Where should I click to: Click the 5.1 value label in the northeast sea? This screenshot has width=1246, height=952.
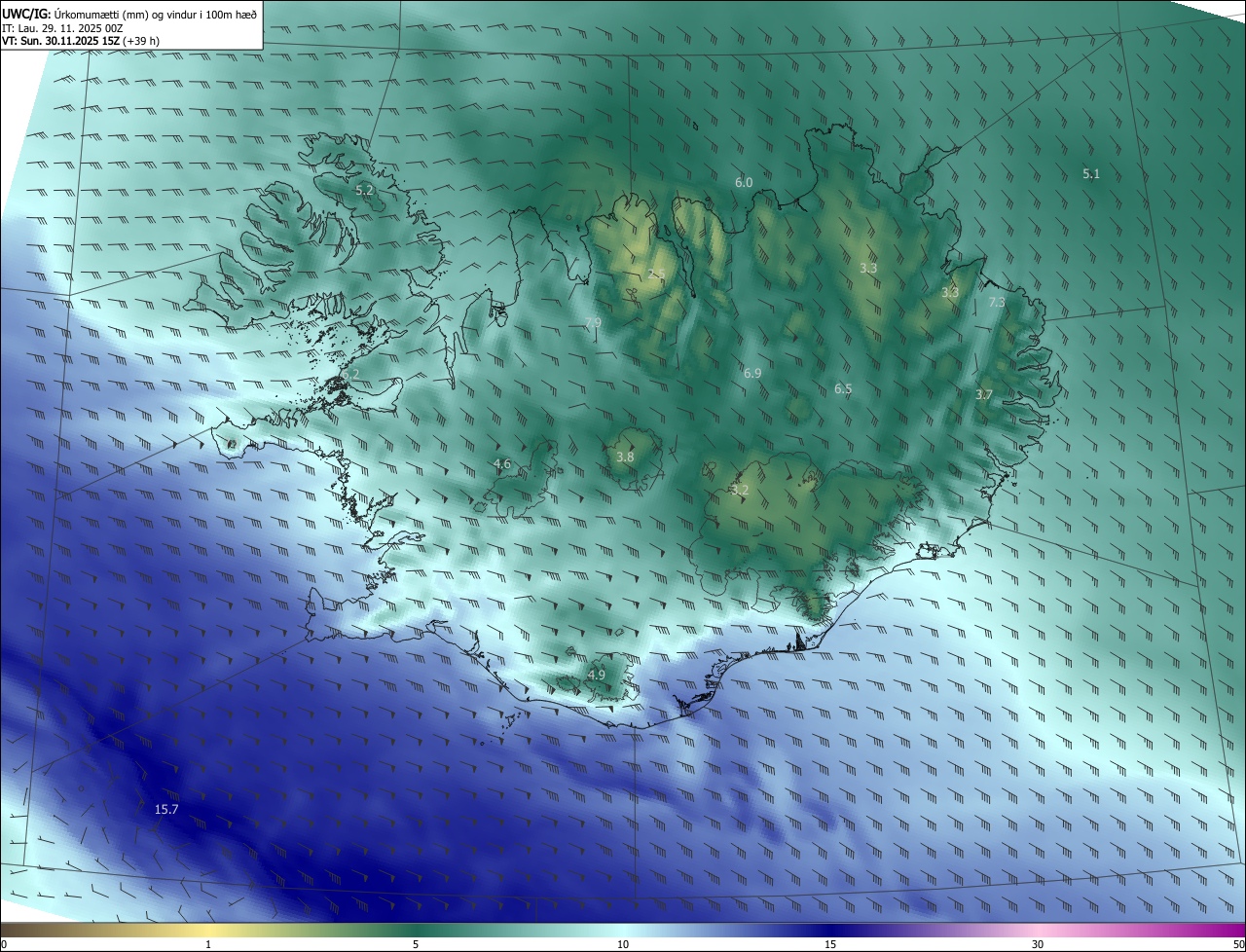point(1091,173)
